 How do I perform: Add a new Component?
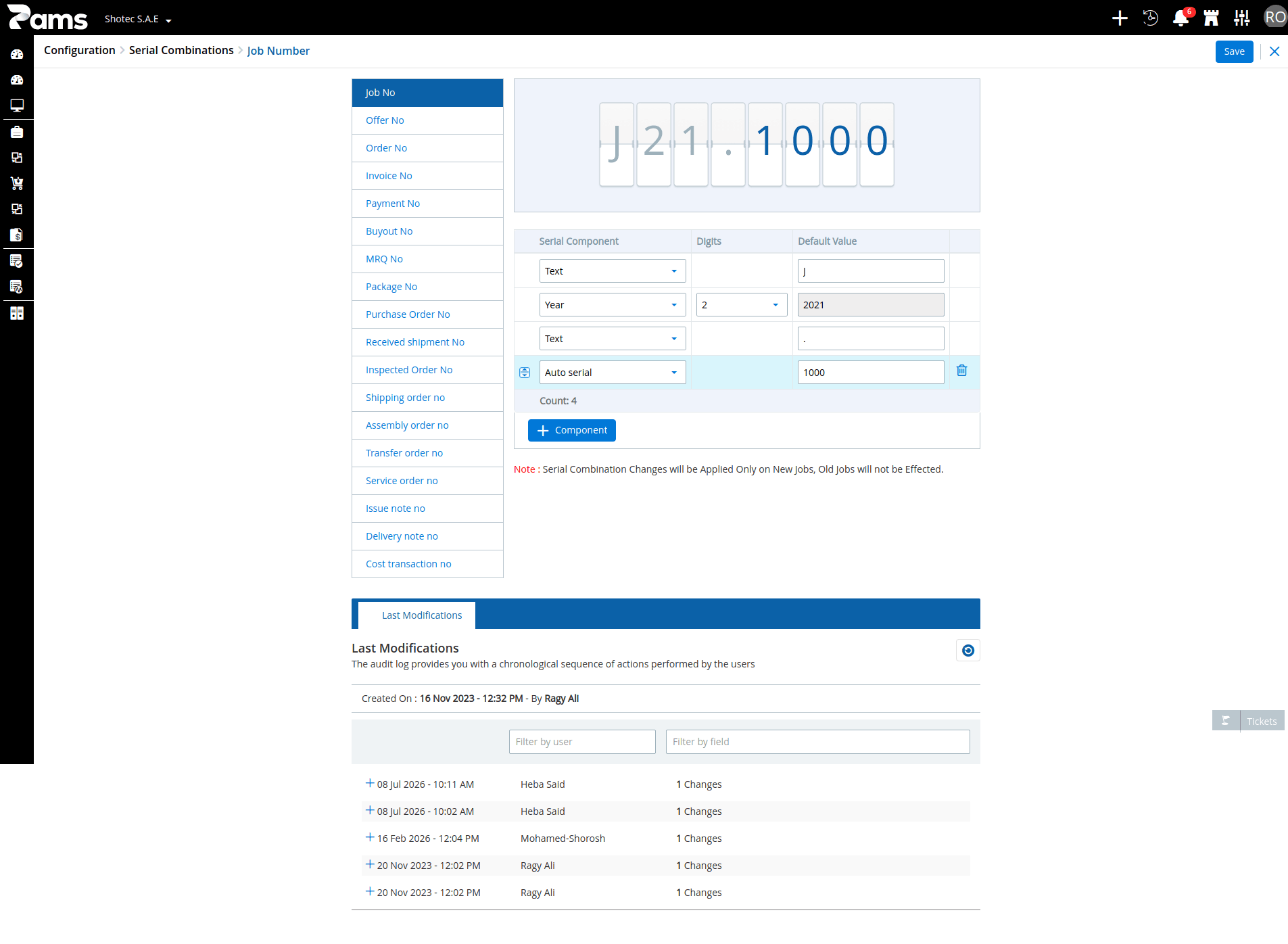tap(572, 430)
